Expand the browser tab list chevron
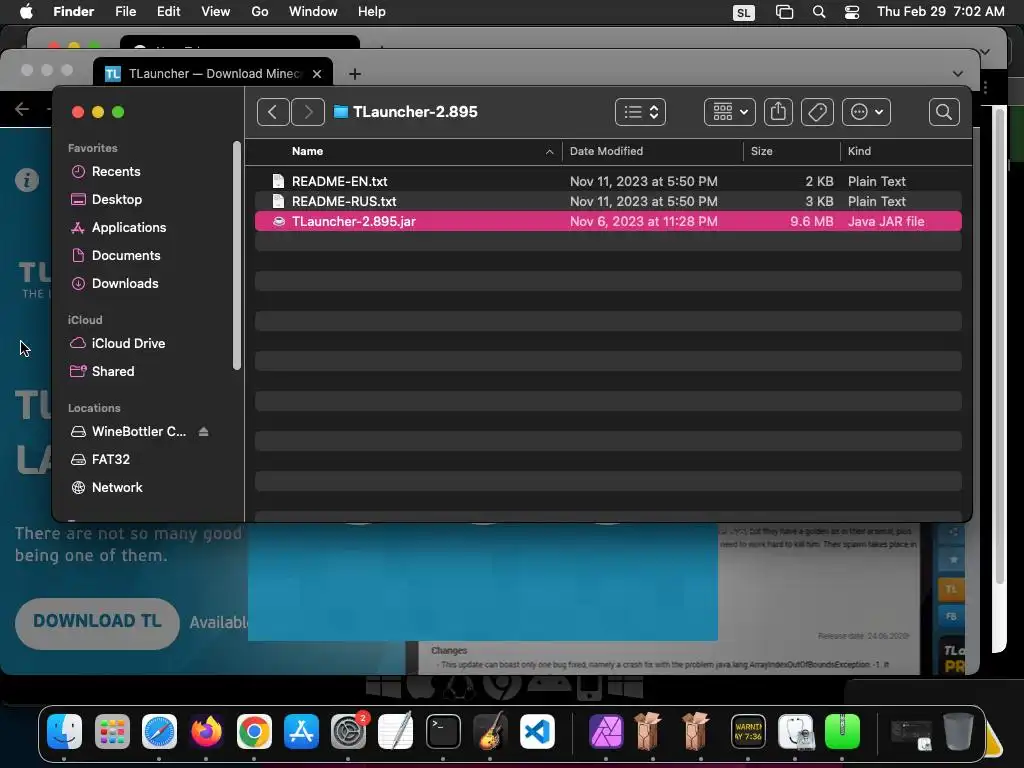1024x768 pixels. tap(957, 74)
